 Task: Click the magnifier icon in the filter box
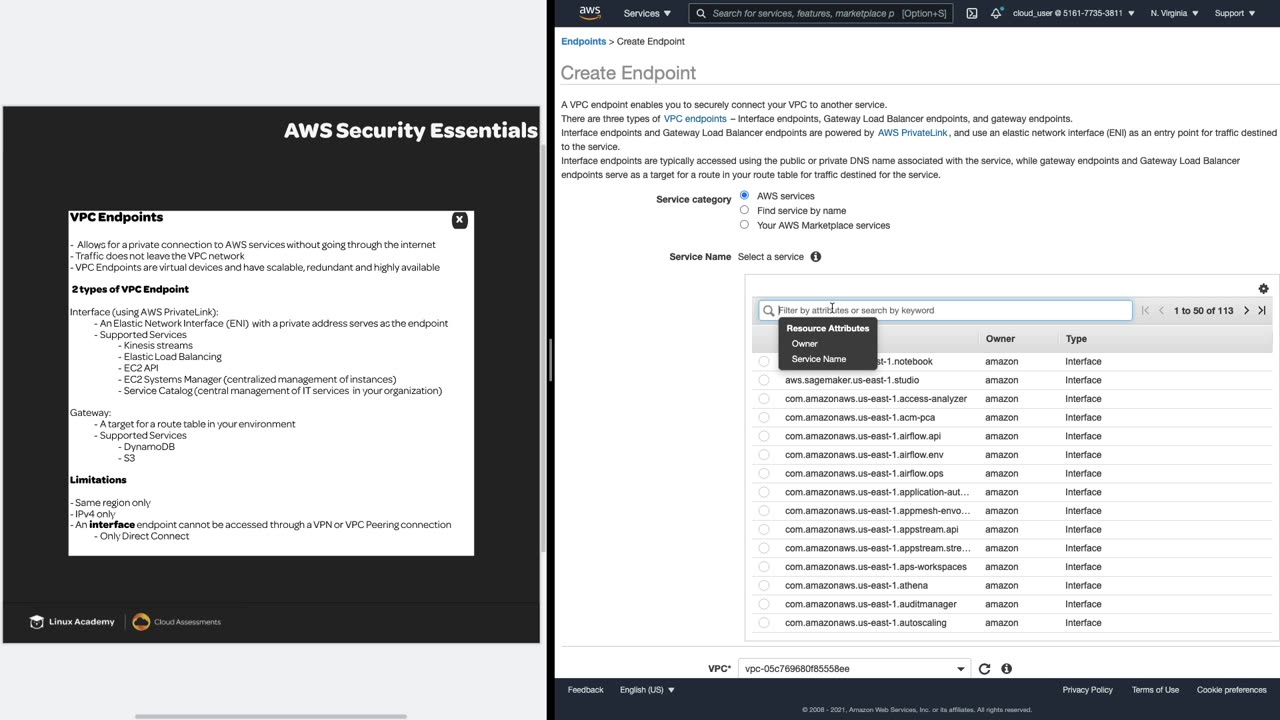click(768, 311)
